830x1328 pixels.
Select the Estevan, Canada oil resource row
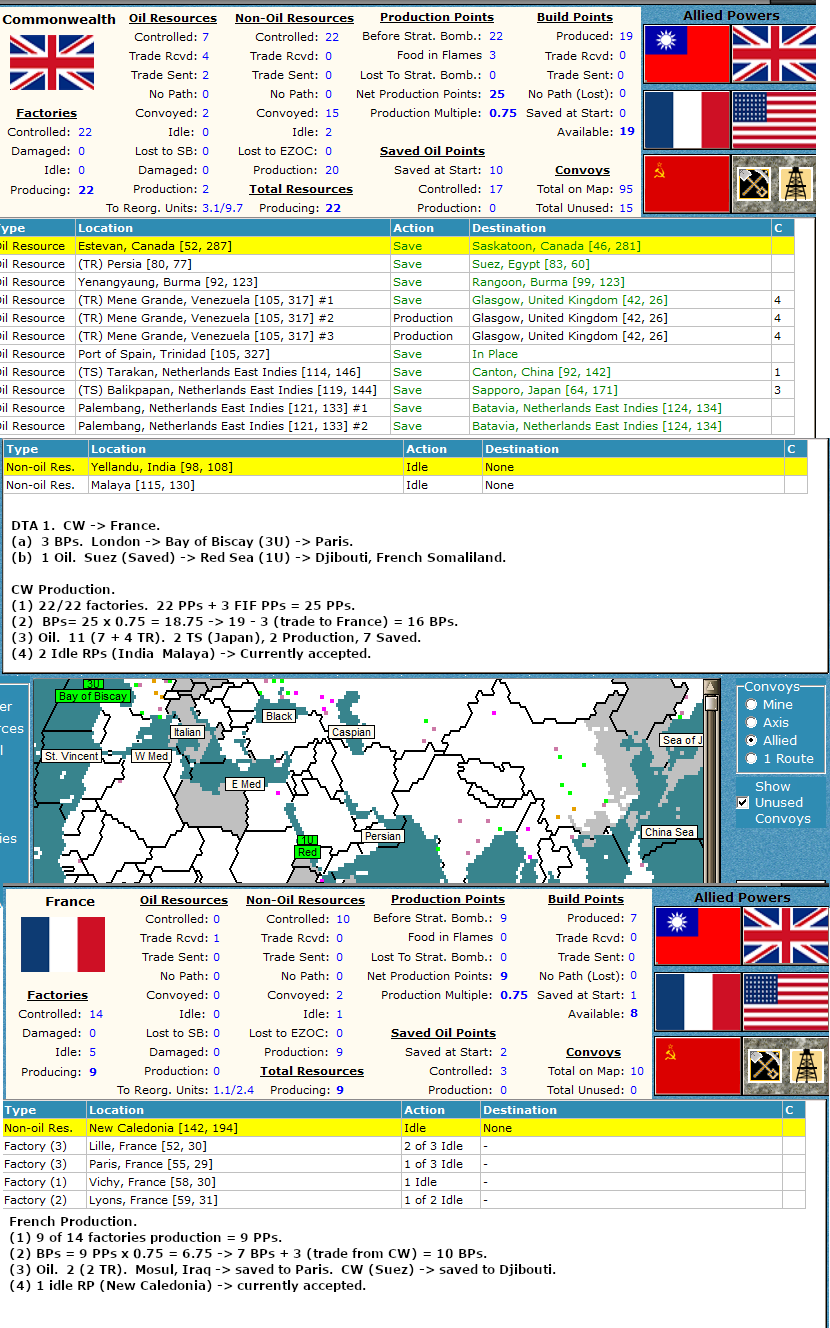coord(397,246)
